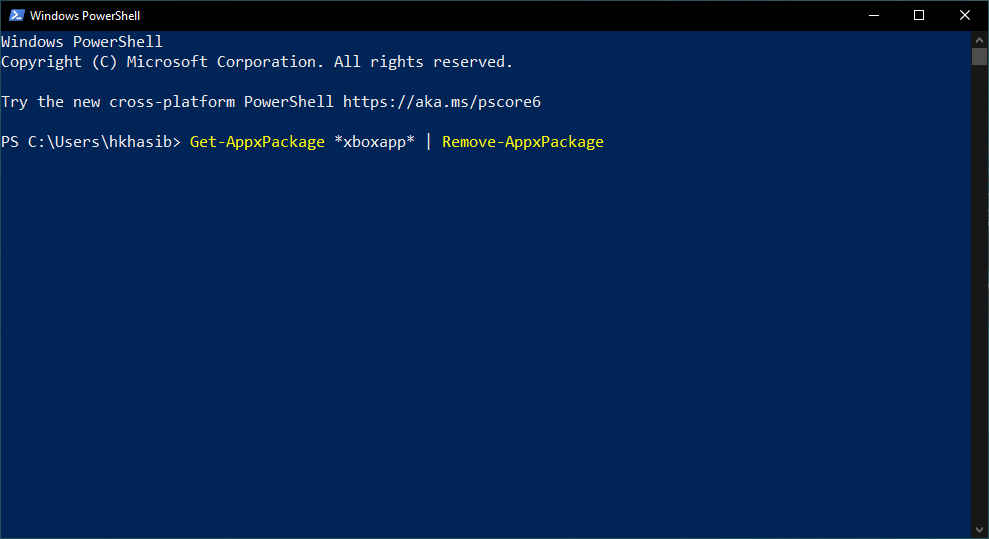This screenshot has width=989, height=539.
Task: Click the empty scrollbar track below the thumb
Action: [x=980, y=300]
